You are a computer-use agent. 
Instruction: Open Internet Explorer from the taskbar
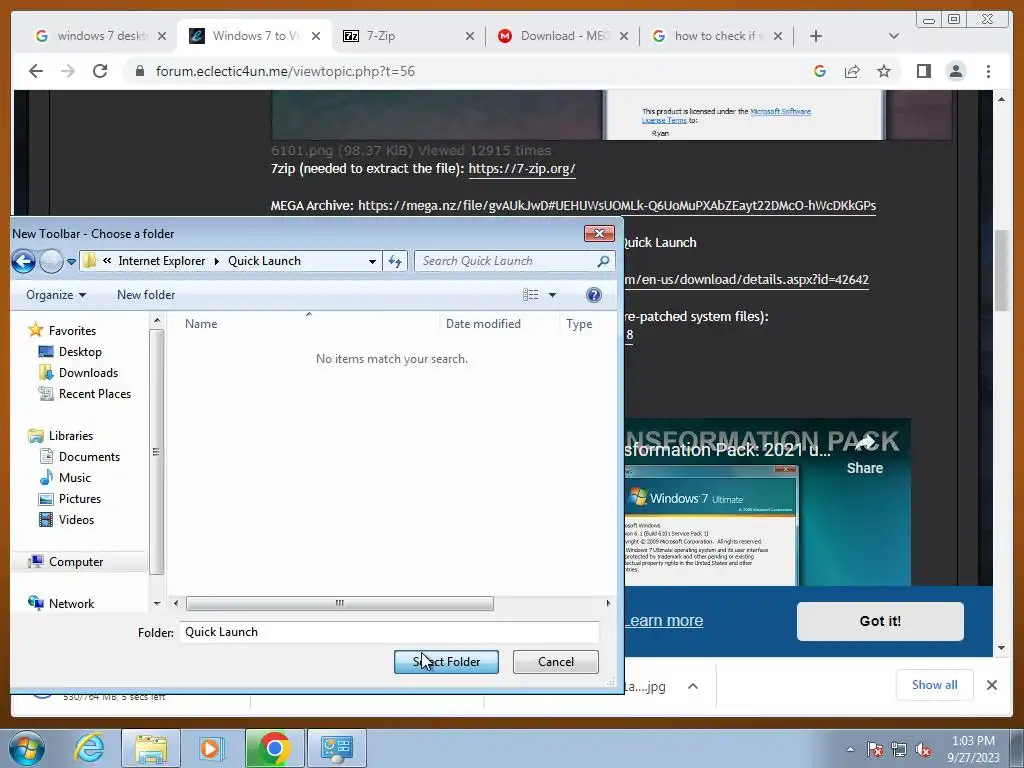(x=89, y=748)
